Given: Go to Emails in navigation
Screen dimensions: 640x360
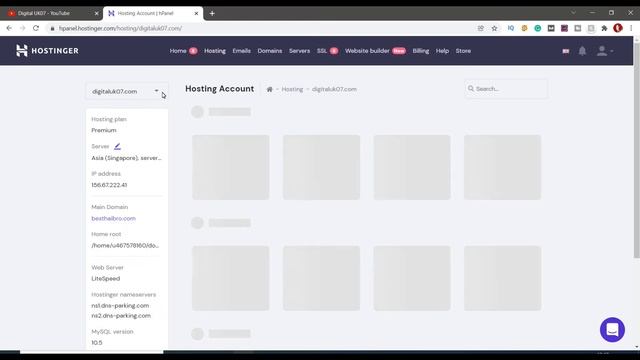Looking at the screenshot, I should point(241,51).
